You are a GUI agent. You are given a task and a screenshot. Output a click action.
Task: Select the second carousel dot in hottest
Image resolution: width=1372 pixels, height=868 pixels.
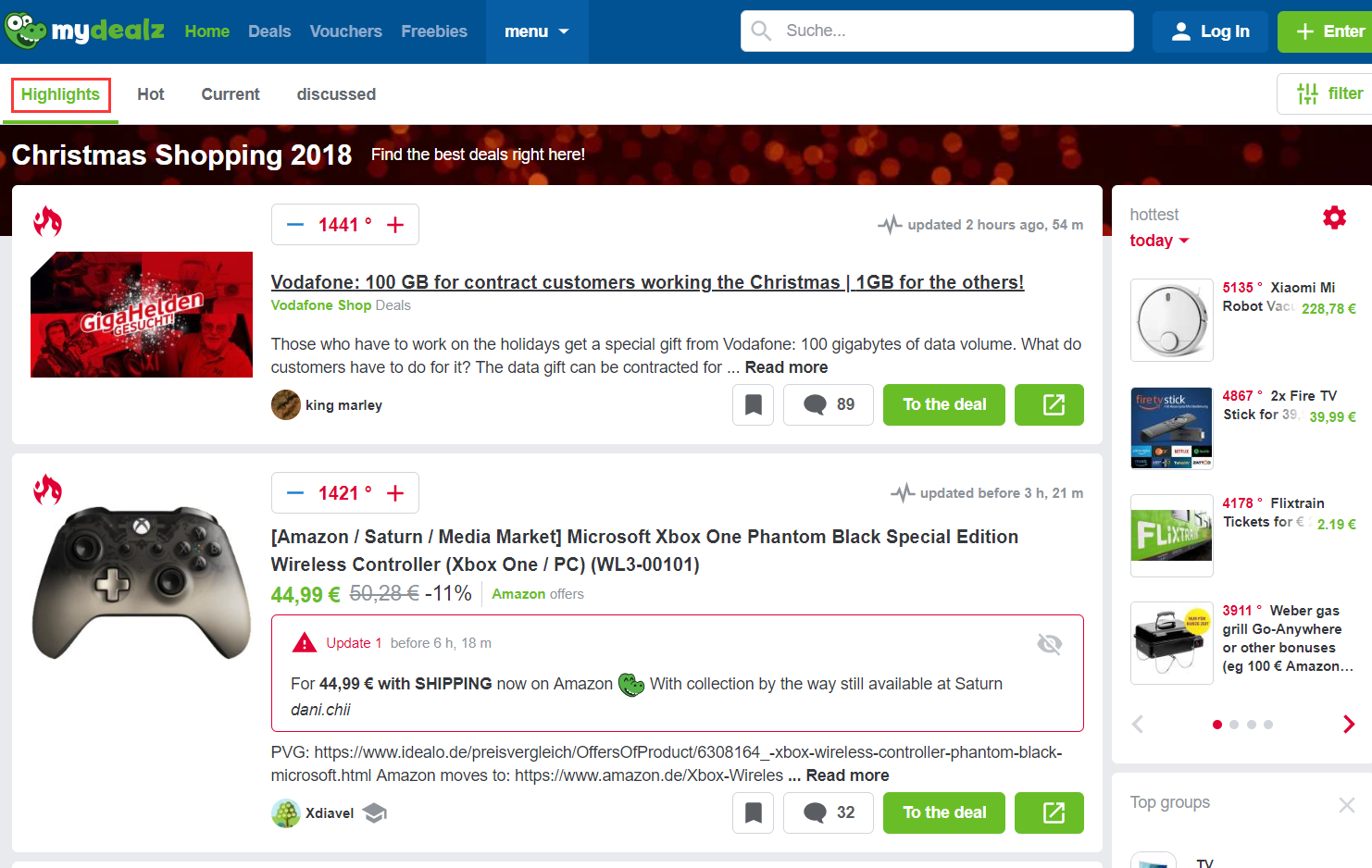1234,725
